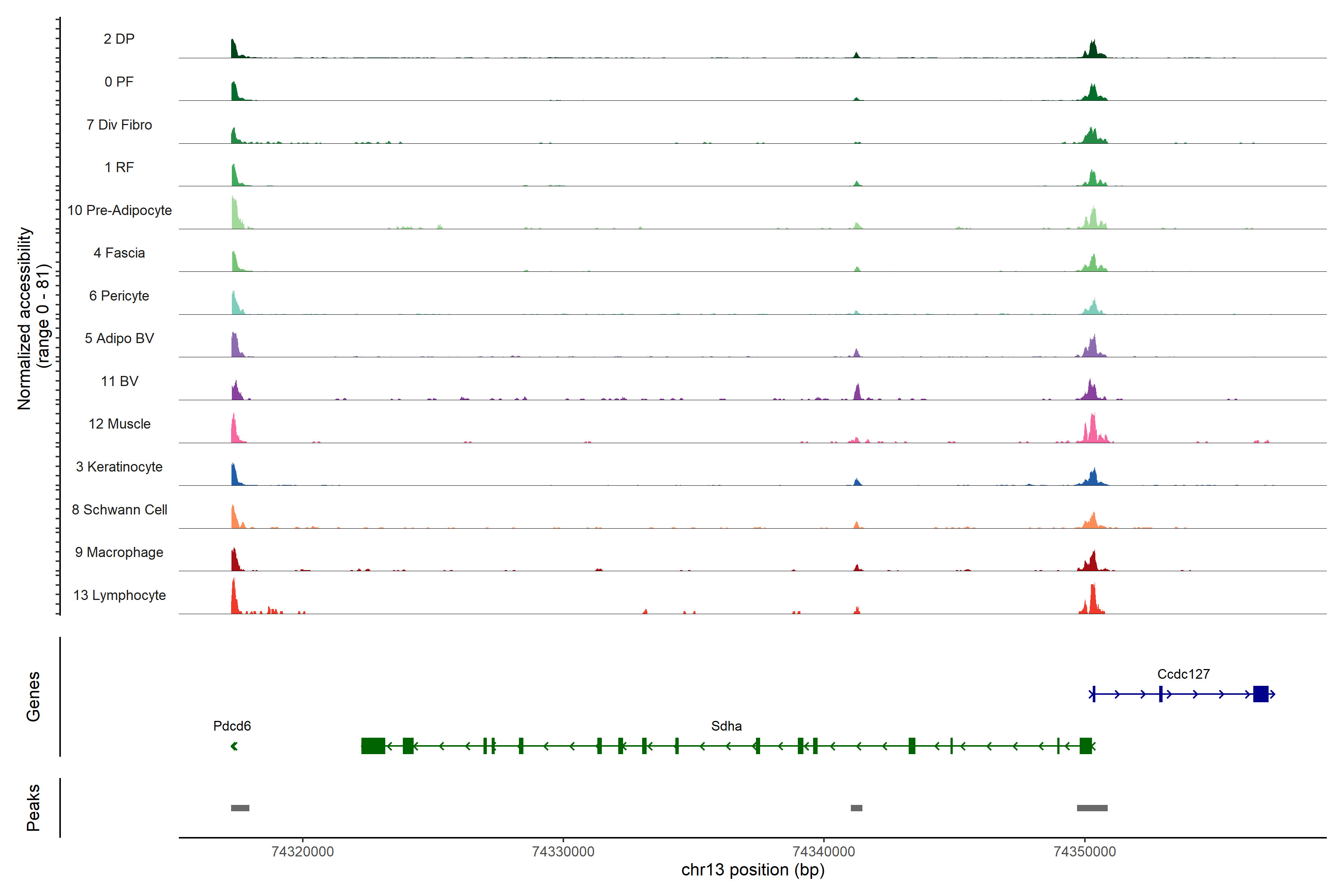Click the 12 Muscle pink peak near 74350000
This screenshot has height=896, width=1344.
pos(1093,432)
